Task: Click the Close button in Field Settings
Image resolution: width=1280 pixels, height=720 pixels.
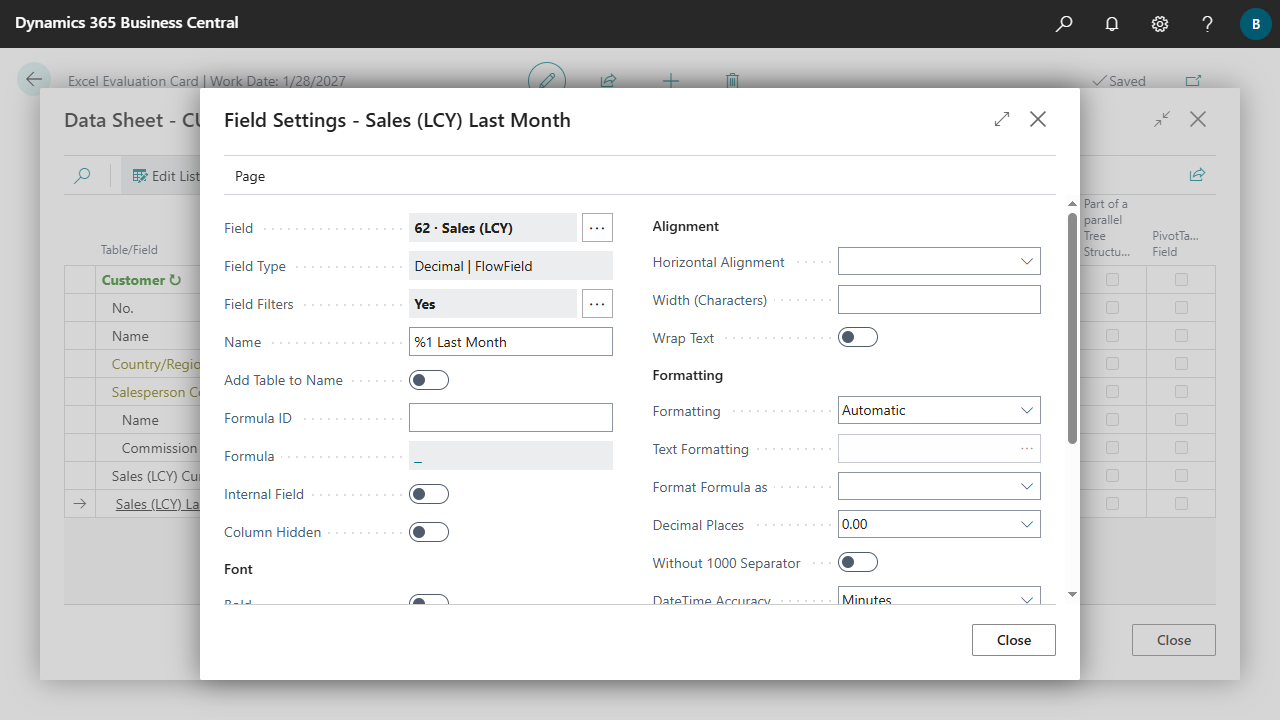Action: [x=1013, y=640]
